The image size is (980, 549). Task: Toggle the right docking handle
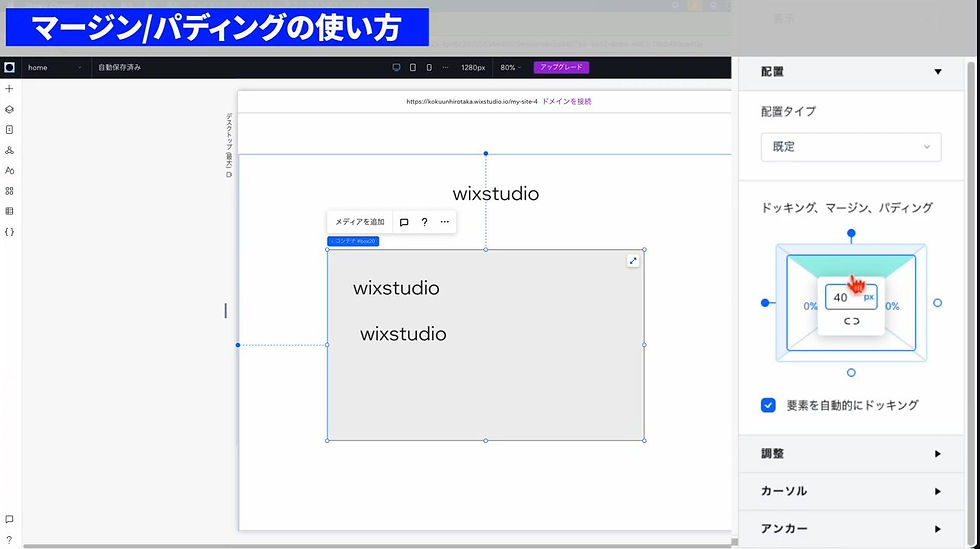[x=937, y=303]
